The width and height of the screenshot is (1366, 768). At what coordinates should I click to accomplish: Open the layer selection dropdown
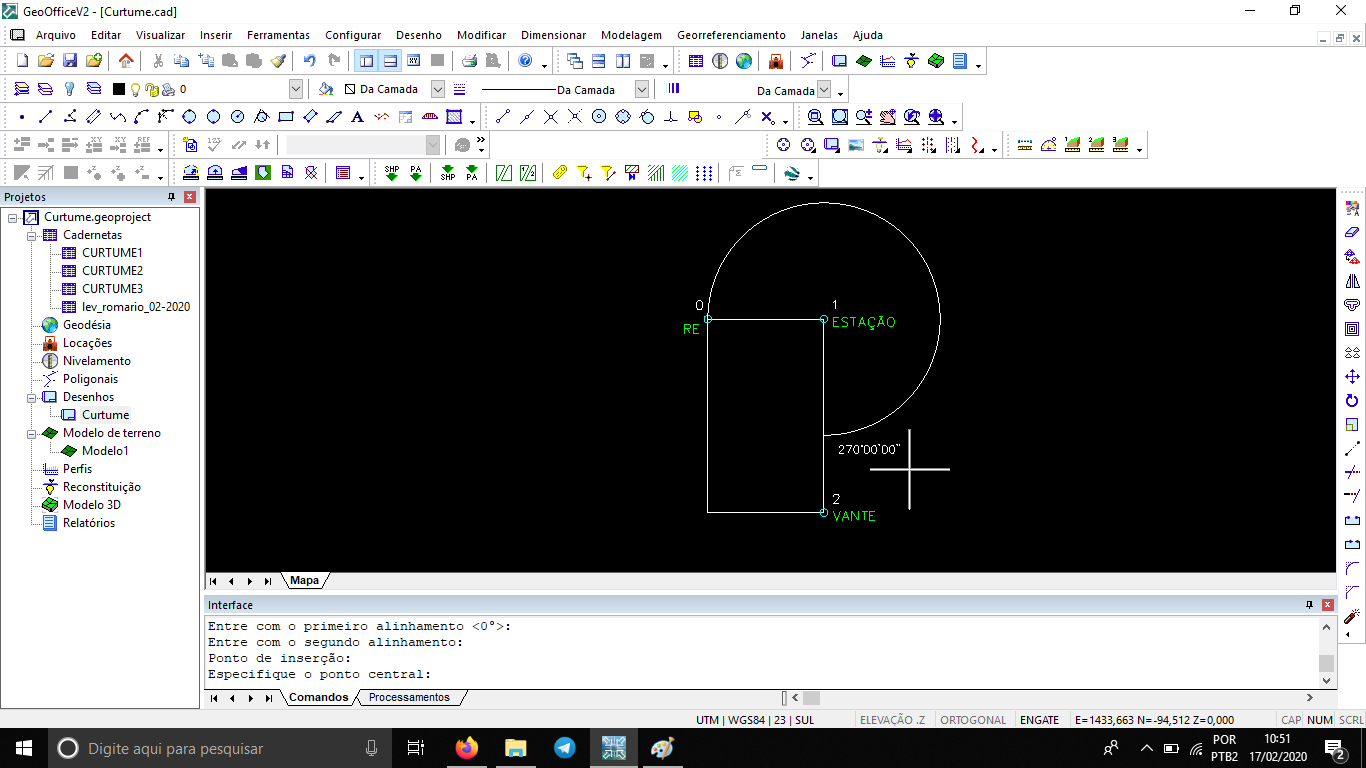296,89
